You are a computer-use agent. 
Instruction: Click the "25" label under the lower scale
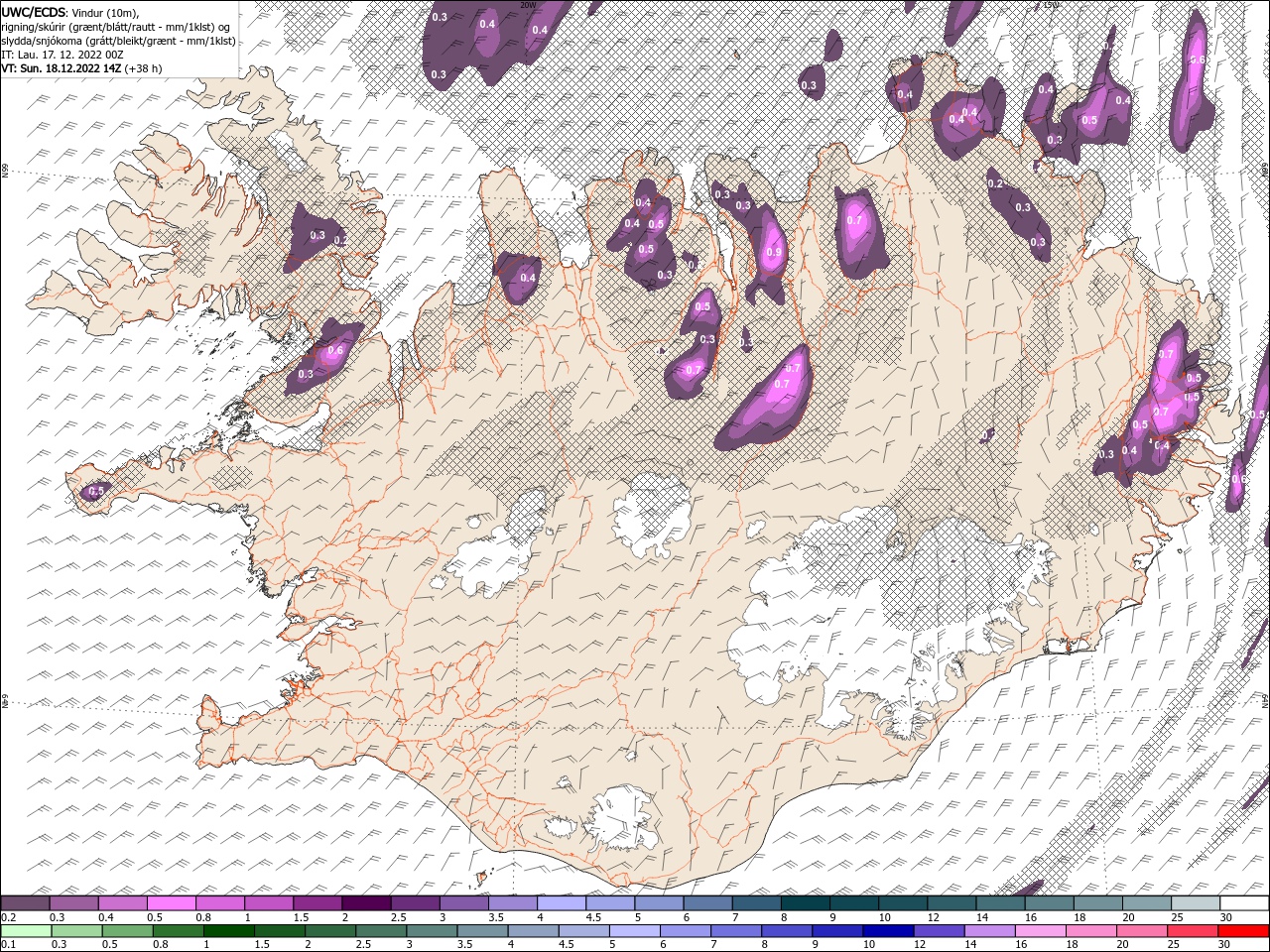[1173, 945]
